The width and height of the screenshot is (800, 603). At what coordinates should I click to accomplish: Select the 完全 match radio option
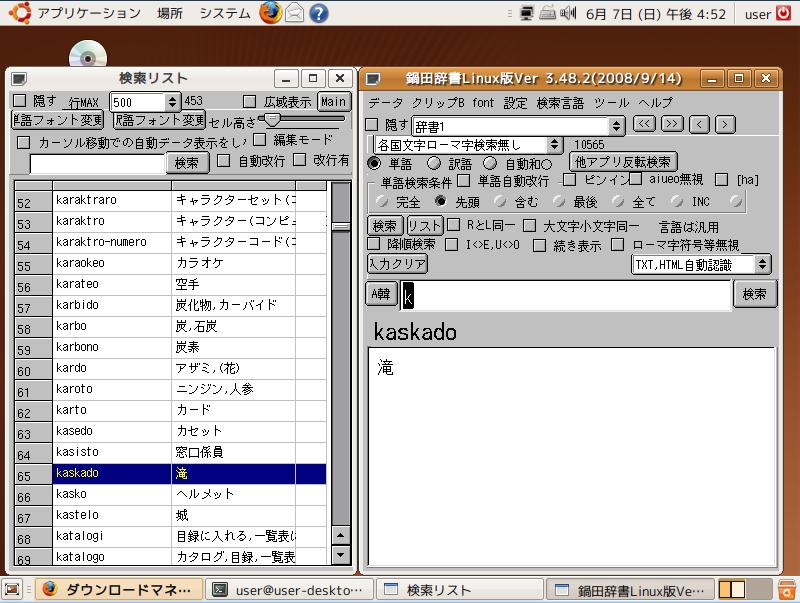click(382, 202)
